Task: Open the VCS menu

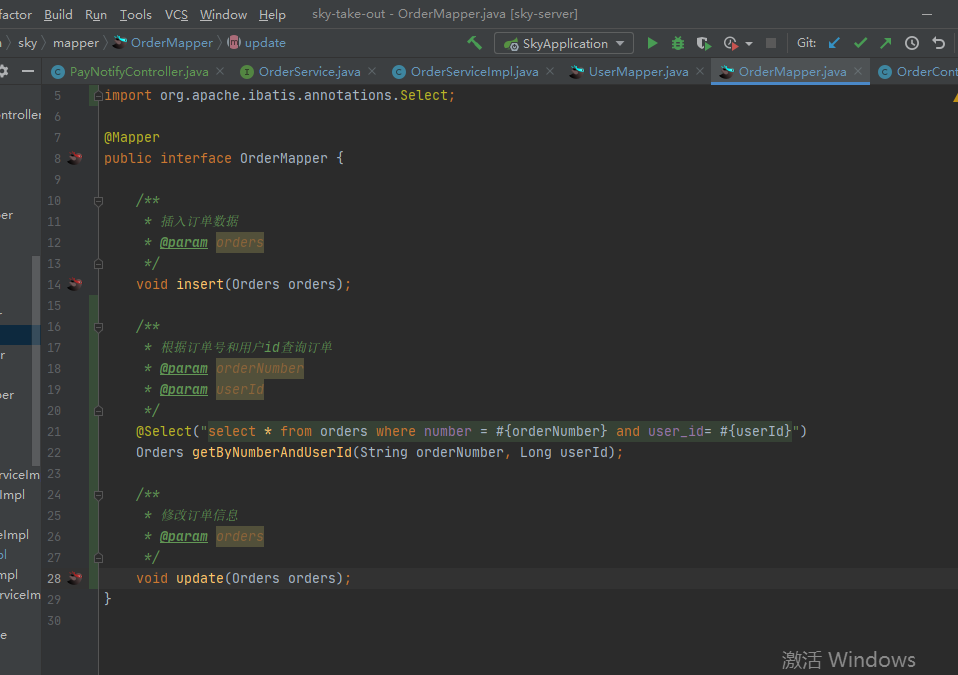Action: (177, 14)
